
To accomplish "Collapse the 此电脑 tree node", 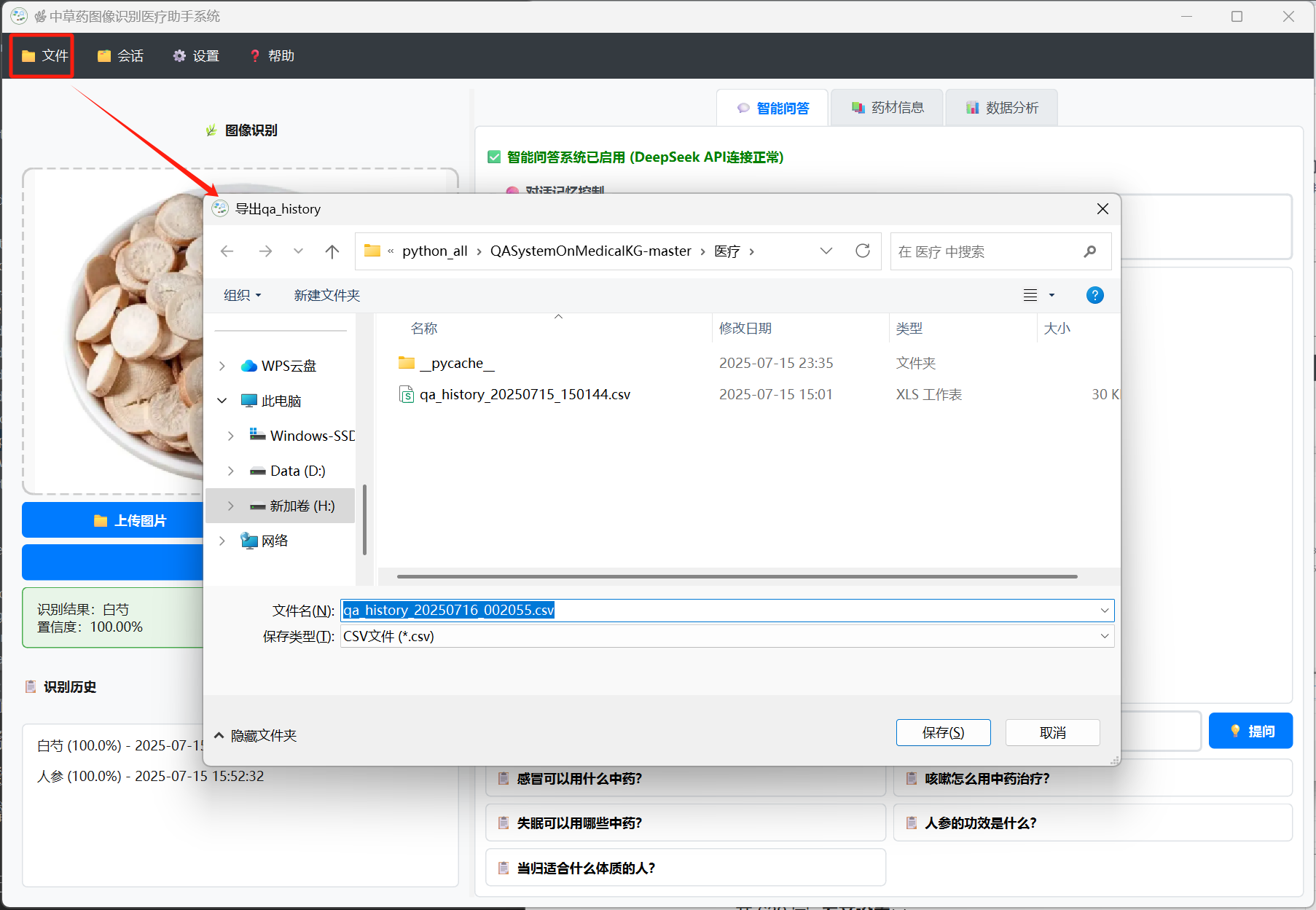I will coord(222,401).
